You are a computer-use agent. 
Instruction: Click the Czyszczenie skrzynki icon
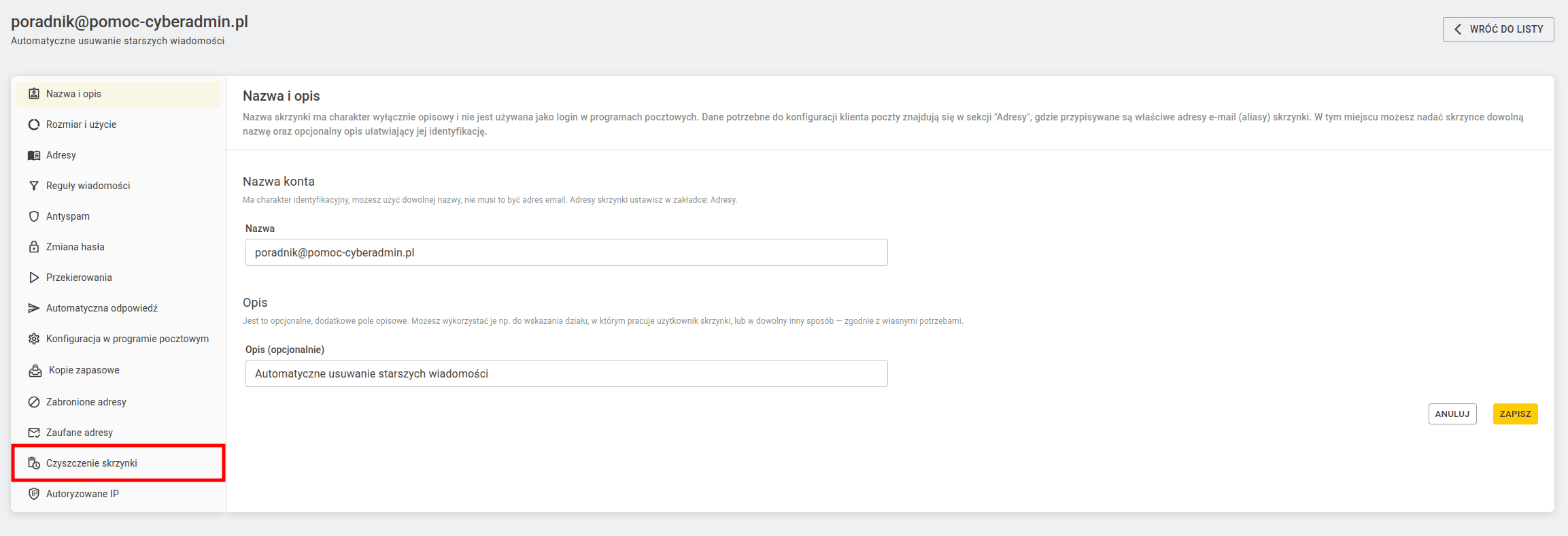(34, 463)
